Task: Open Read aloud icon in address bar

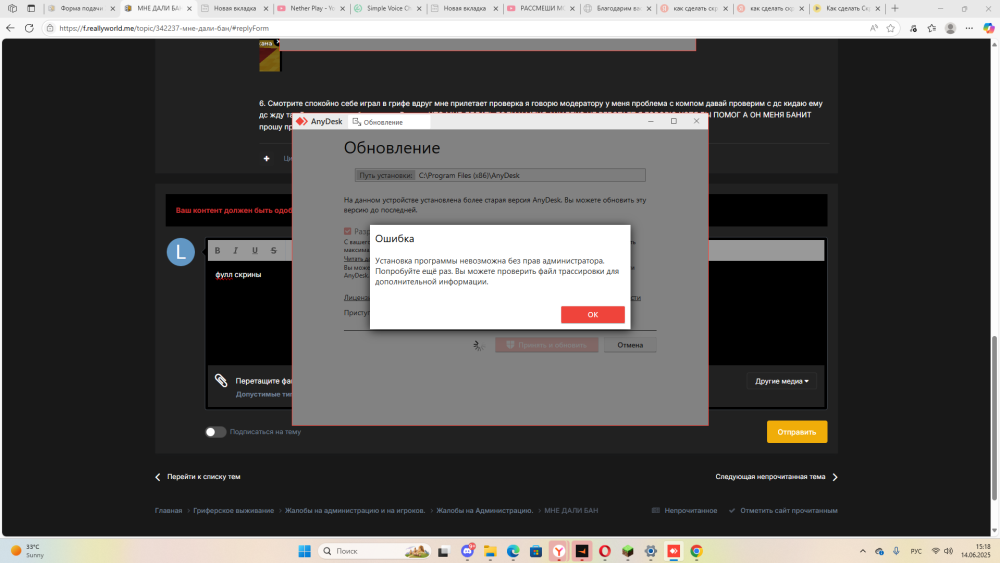Action: [x=873, y=28]
